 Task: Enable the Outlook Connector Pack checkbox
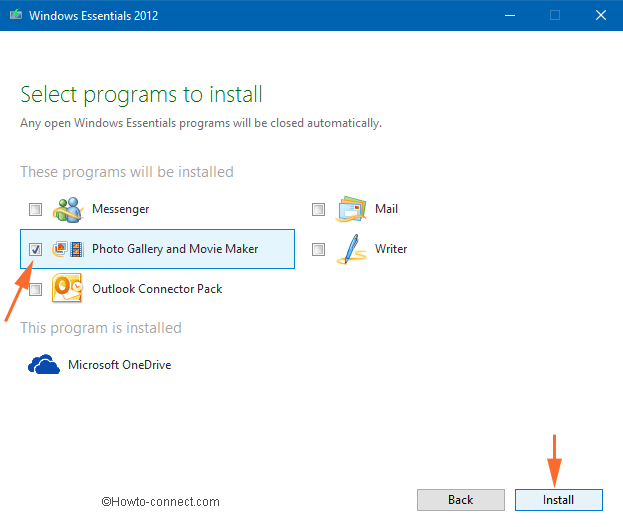click(x=35, y=289)
